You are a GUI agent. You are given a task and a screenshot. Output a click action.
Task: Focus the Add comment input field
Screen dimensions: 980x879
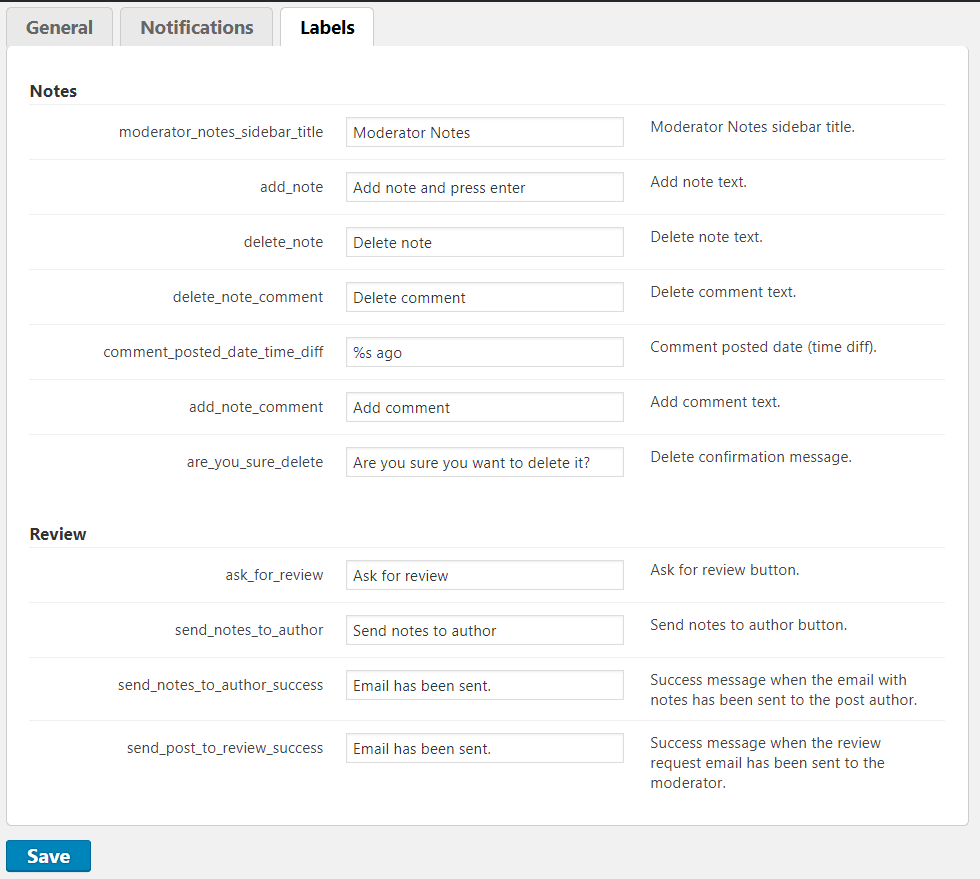click(484, 407)
